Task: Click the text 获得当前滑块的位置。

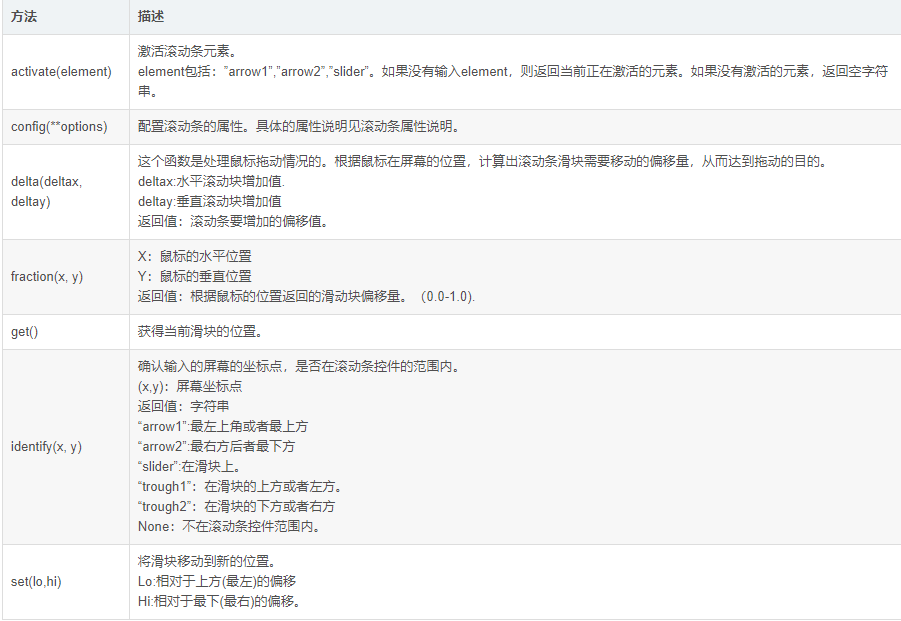Action: click(201, 332)
